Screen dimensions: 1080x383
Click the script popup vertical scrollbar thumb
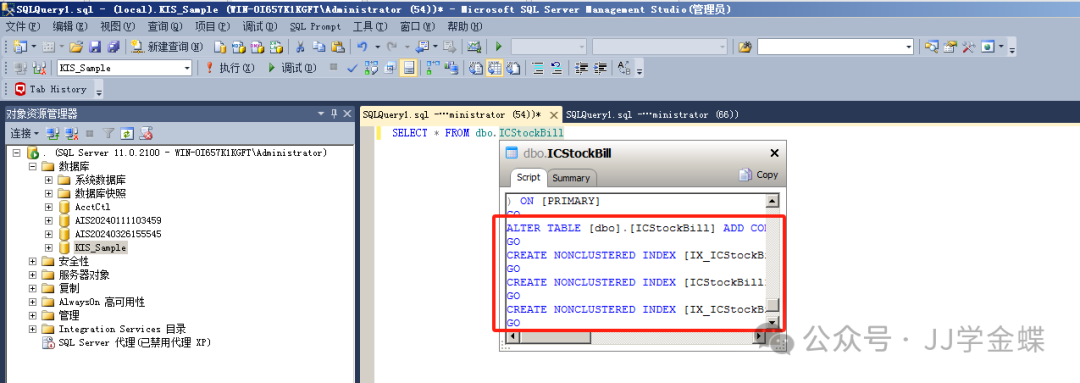[x=773, y=305]
